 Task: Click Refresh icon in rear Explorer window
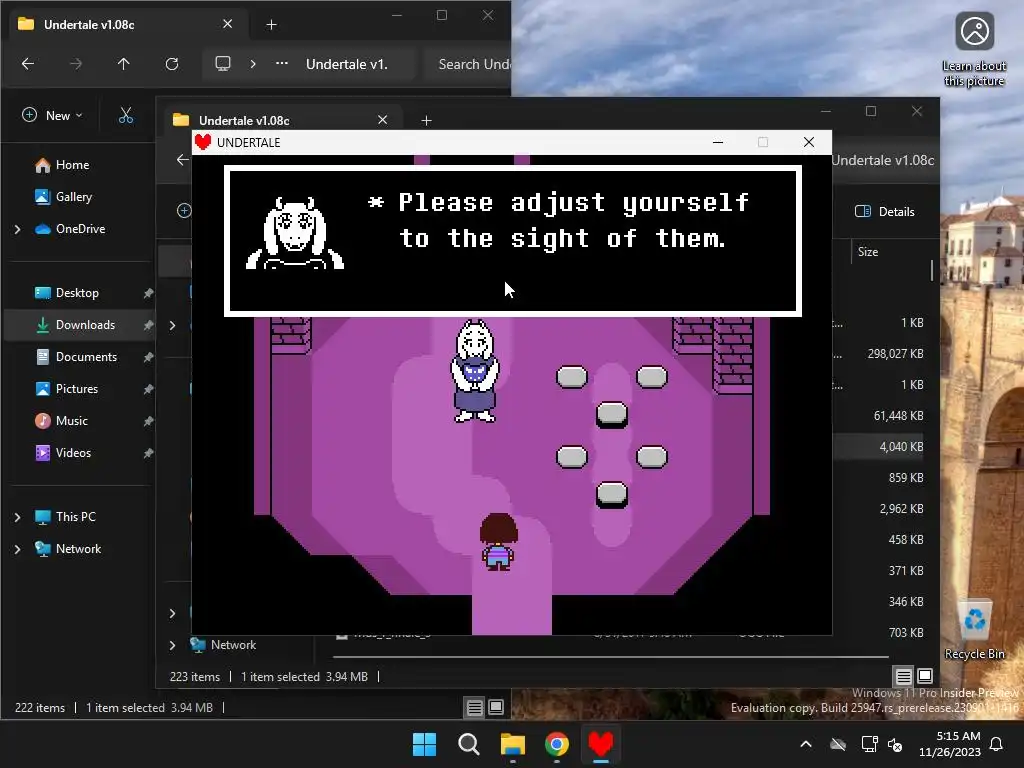click(x=172, y=64)
